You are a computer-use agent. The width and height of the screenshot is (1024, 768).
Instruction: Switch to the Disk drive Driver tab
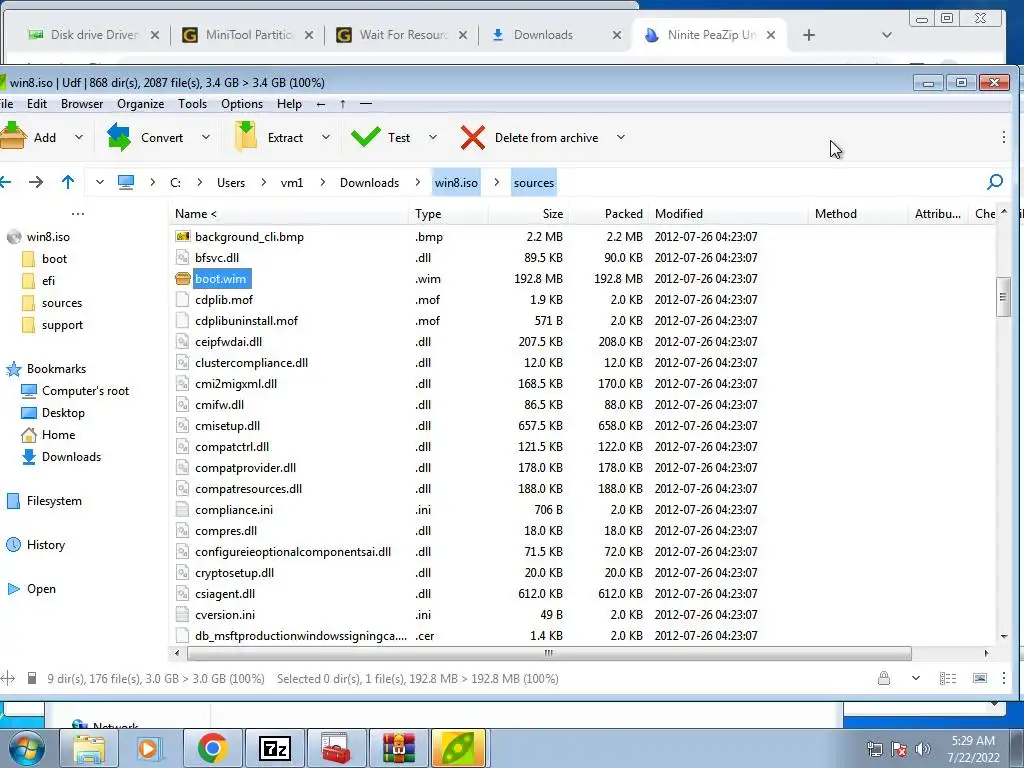point(93,35)
